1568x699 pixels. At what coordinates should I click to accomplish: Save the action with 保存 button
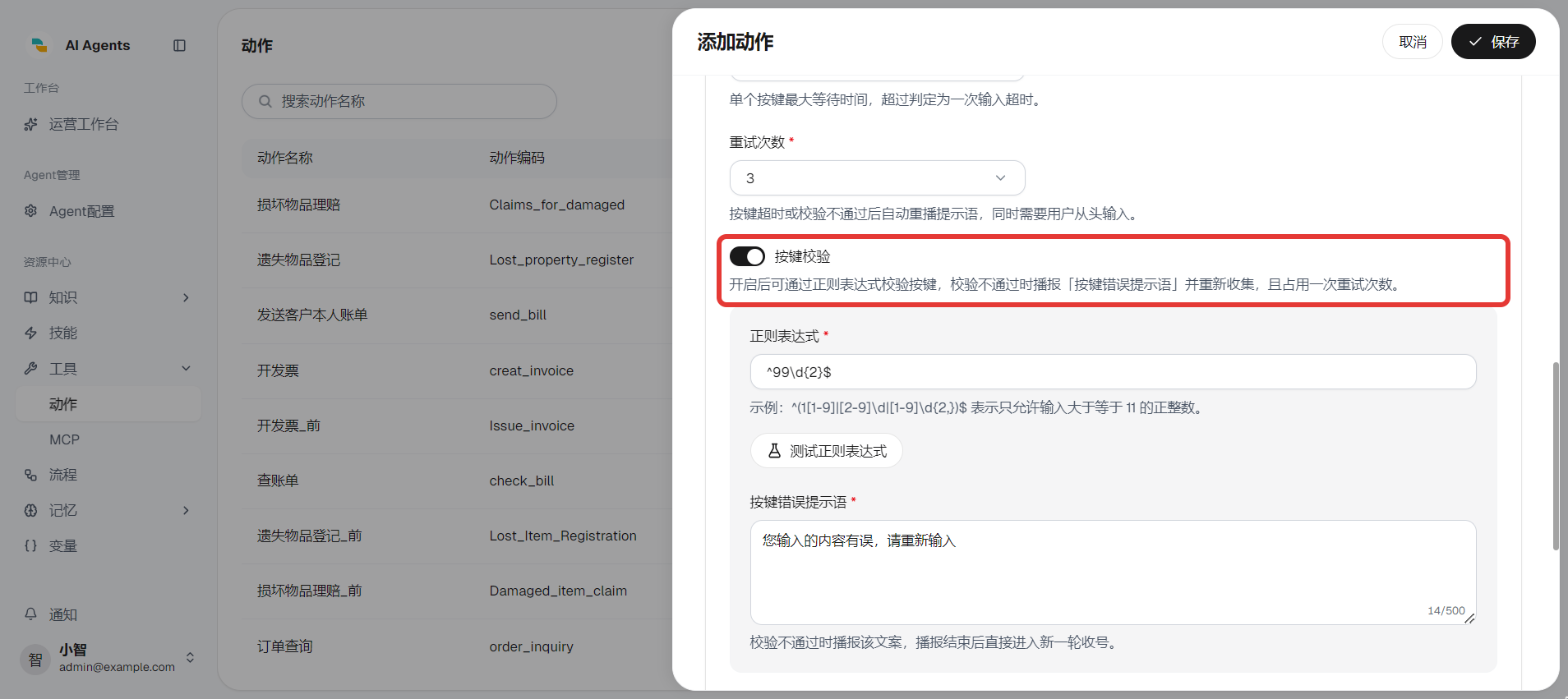tap(1493, 42)
